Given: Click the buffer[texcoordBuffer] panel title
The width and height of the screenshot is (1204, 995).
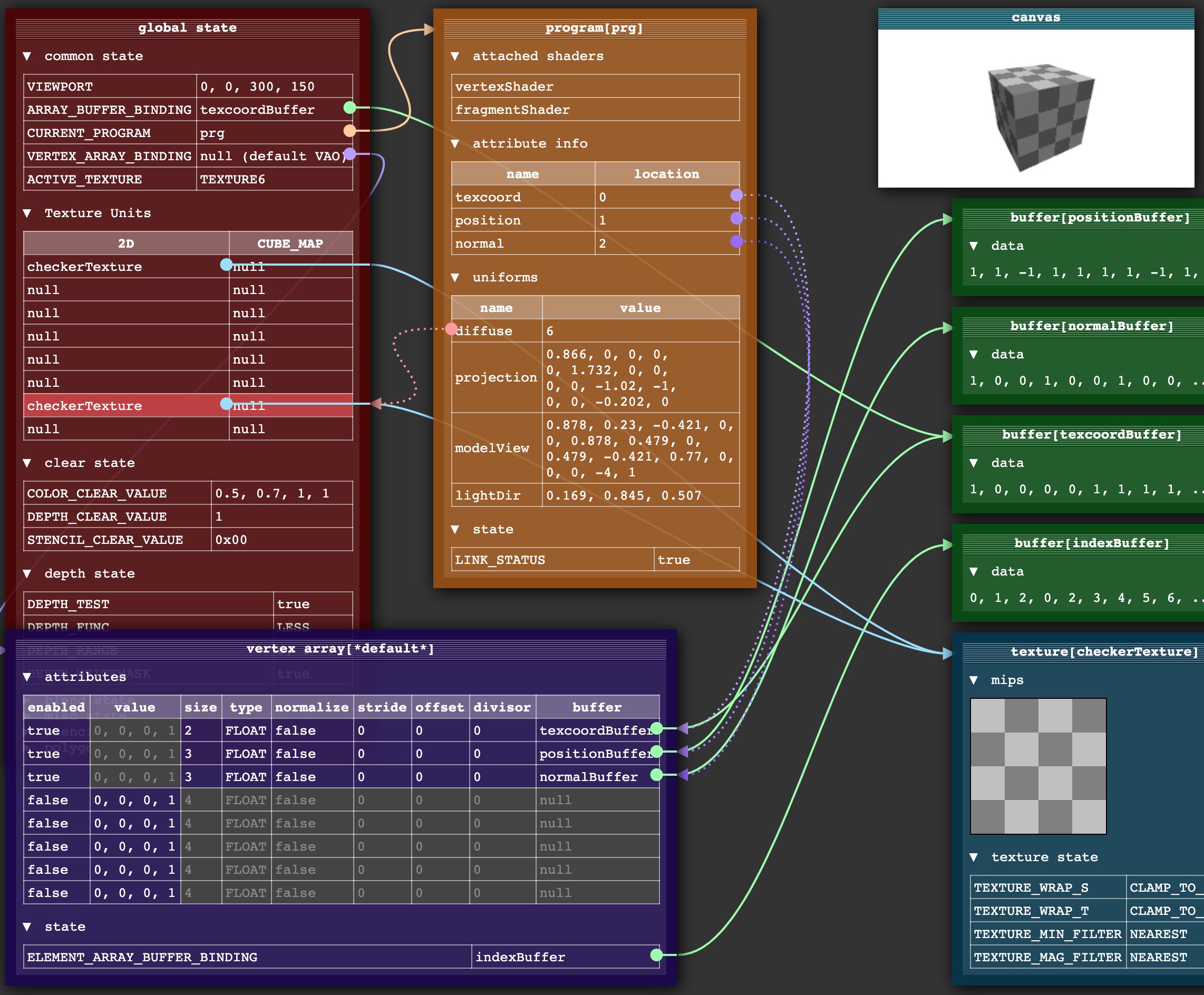Looking at the screenshot, I should [x=1092, y=434].
